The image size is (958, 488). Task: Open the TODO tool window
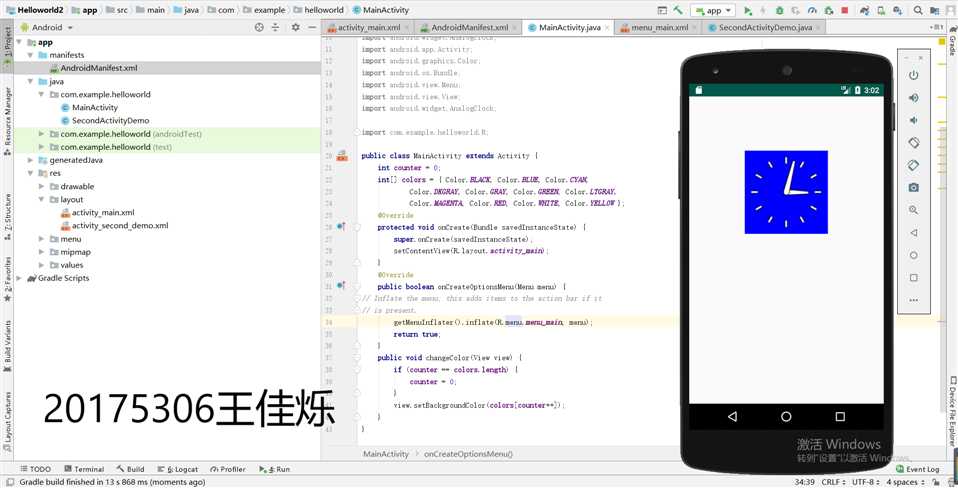35,469
